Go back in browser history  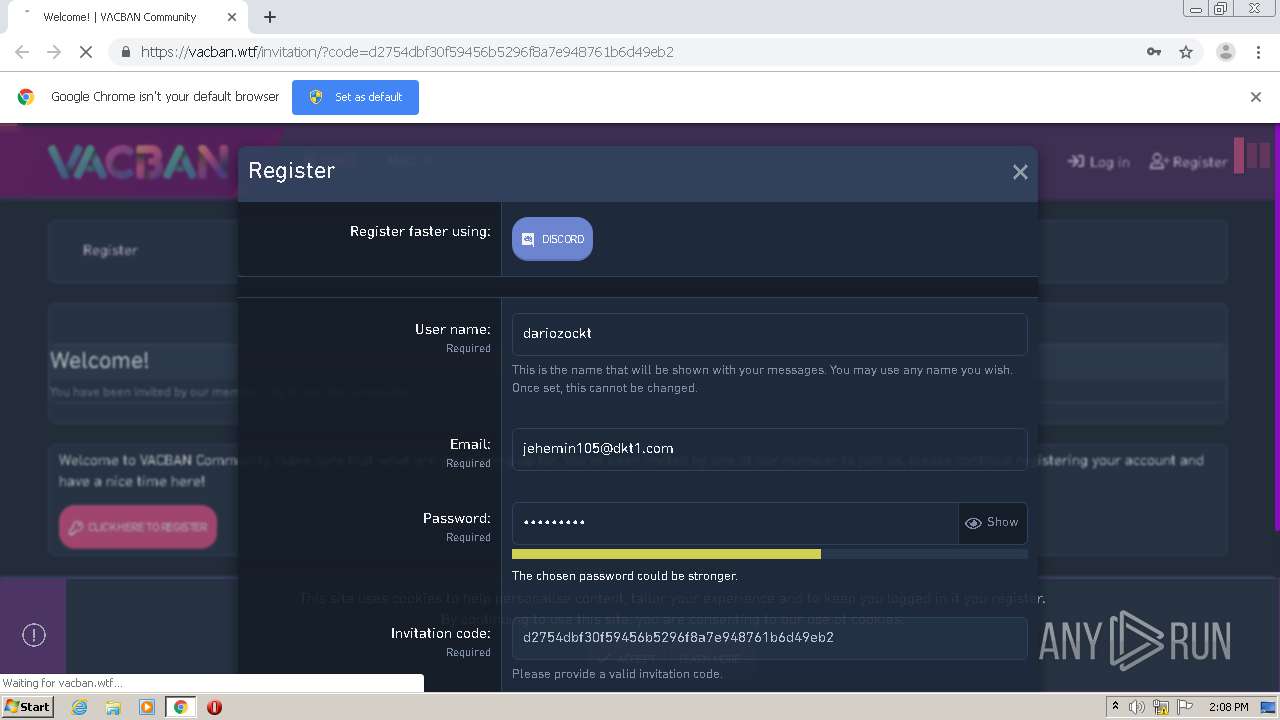click(22, 52)
